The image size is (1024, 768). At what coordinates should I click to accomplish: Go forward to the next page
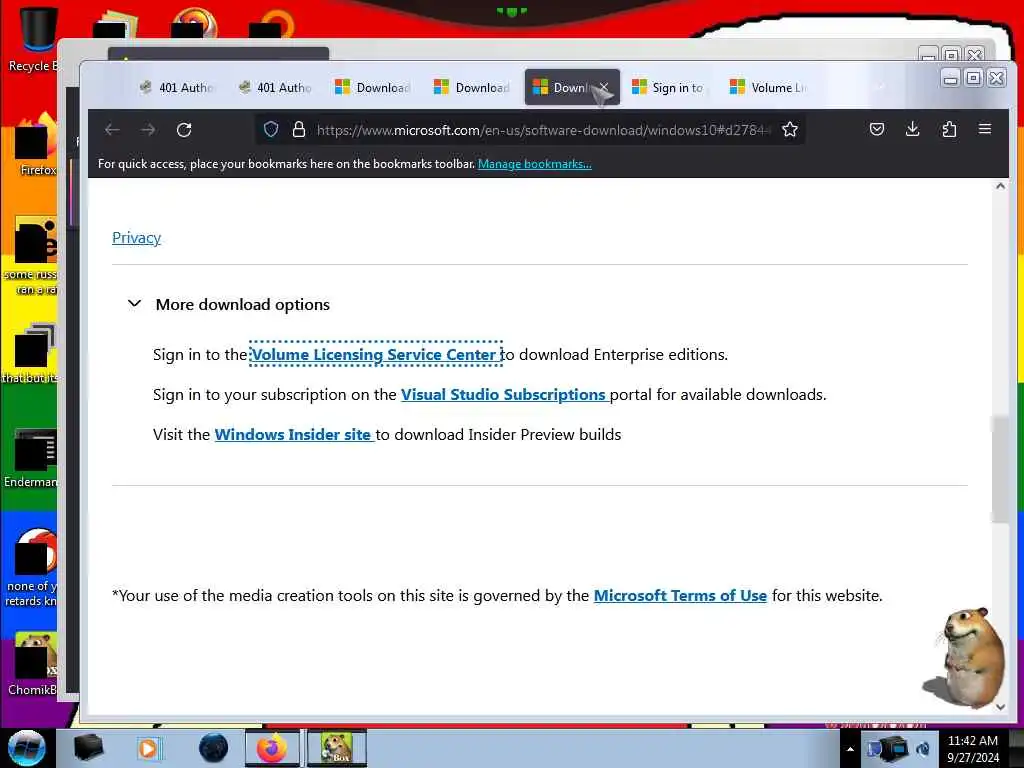(148, 130)
